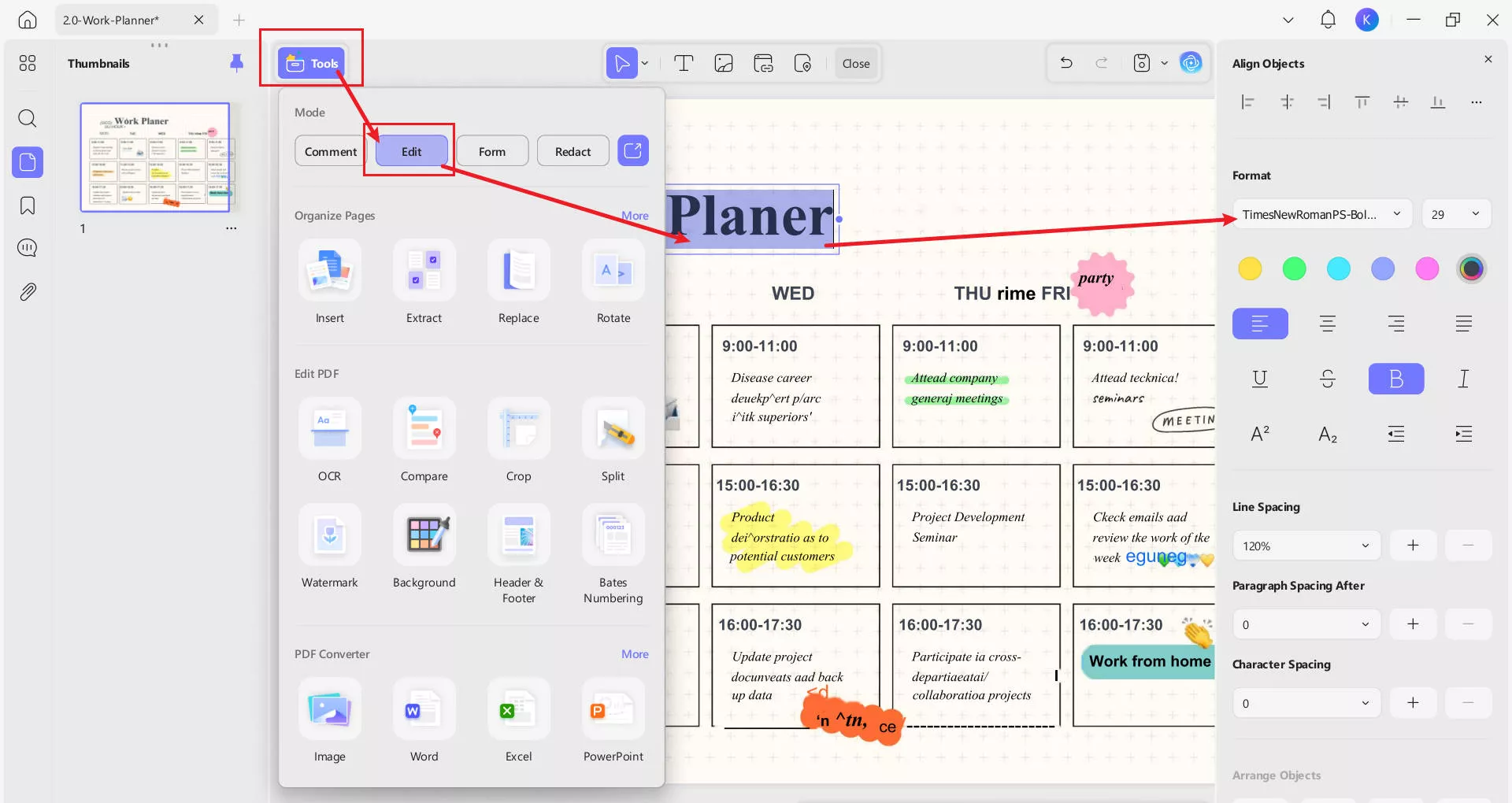Set text alignment to left
1512x803 pixels.
[x=1260, y=324]
